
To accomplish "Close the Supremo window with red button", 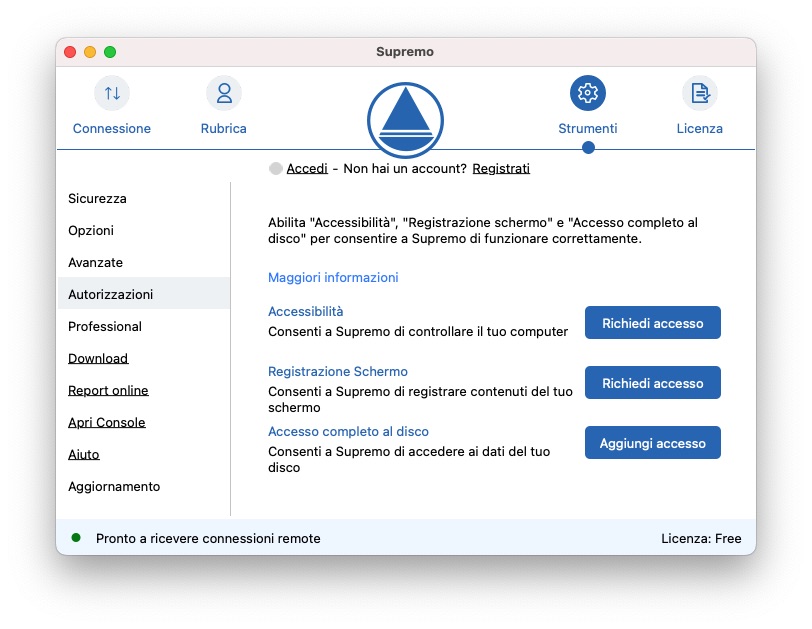I will pyautogui.click(x=70, y=52).
